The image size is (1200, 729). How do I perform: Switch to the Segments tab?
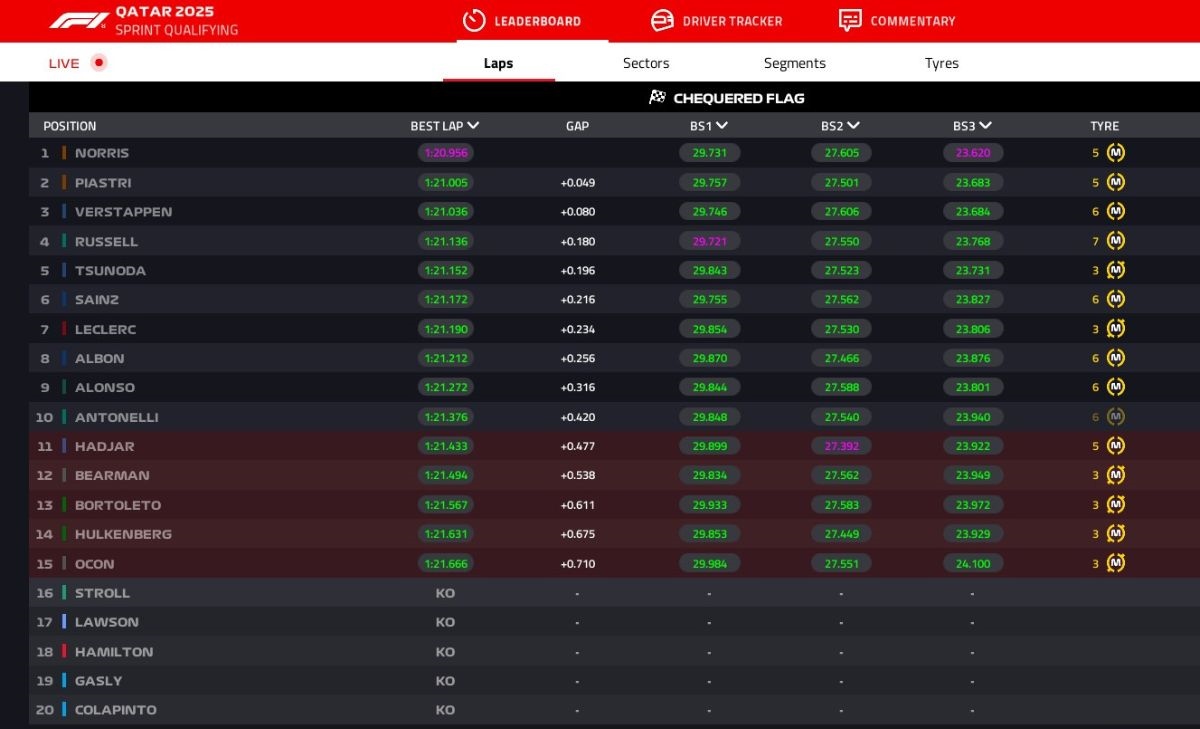click(x=794, y=63)
